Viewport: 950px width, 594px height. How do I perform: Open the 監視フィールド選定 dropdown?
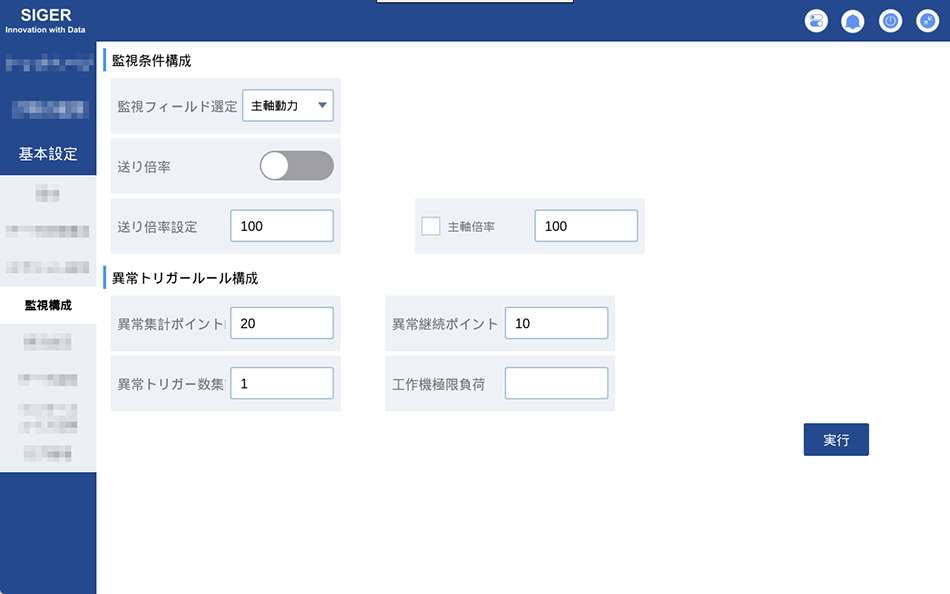click(x=288, y=105)
